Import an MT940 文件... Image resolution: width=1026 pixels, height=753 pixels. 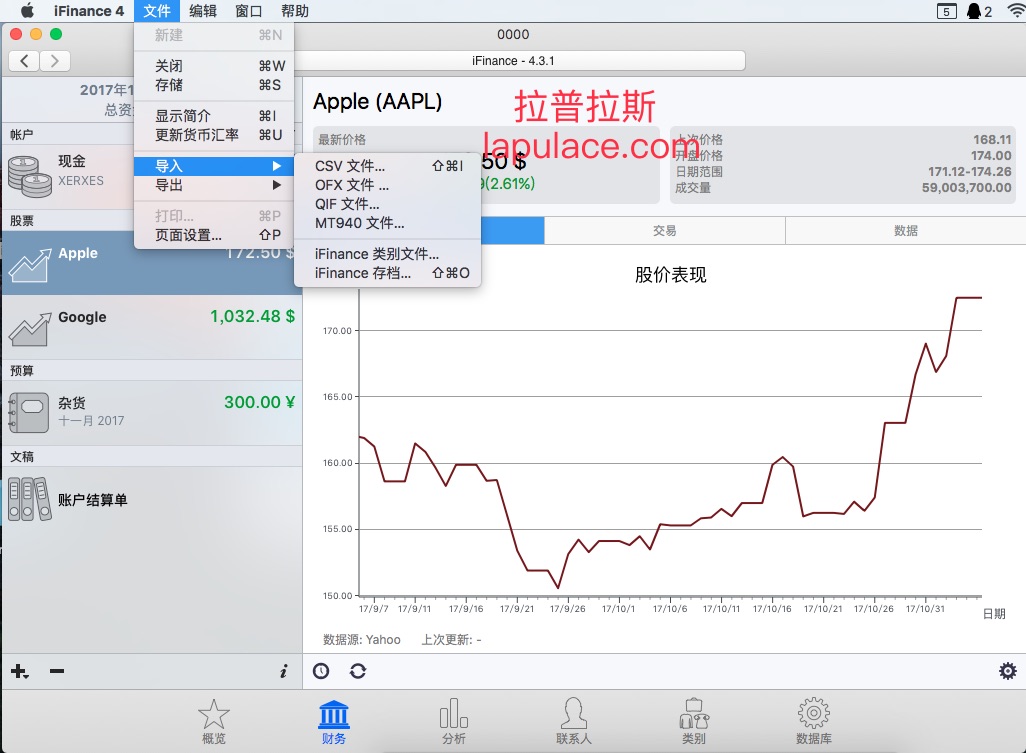(x=387, y=223)
